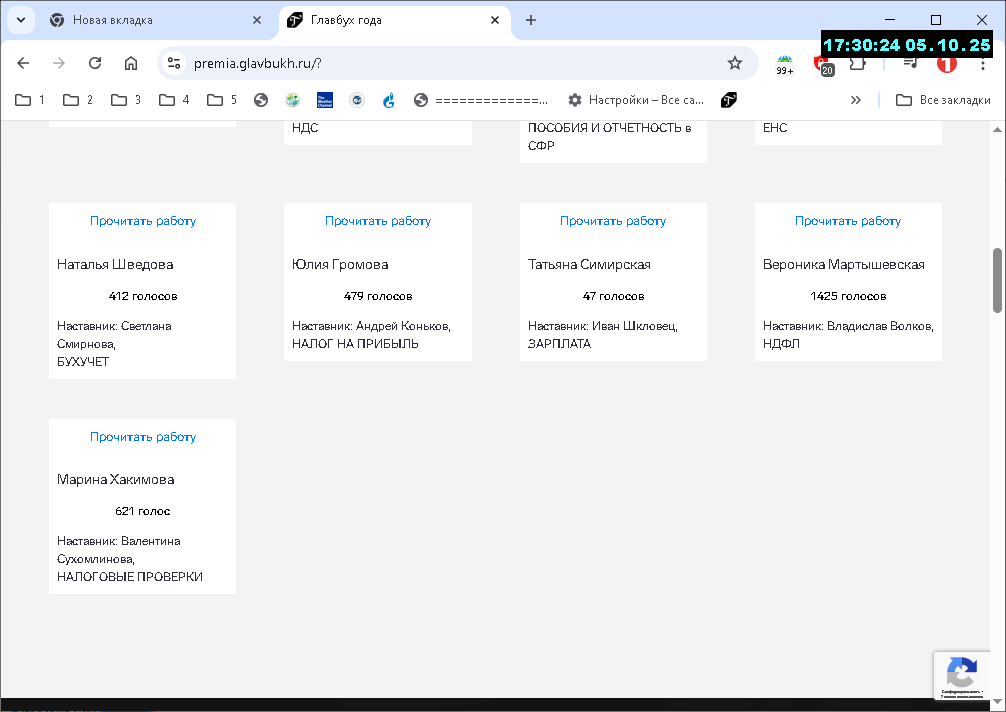Close the Главбух года tab
The height and width of the screenshot is (712, 1006).
click(x=495, y=20)
